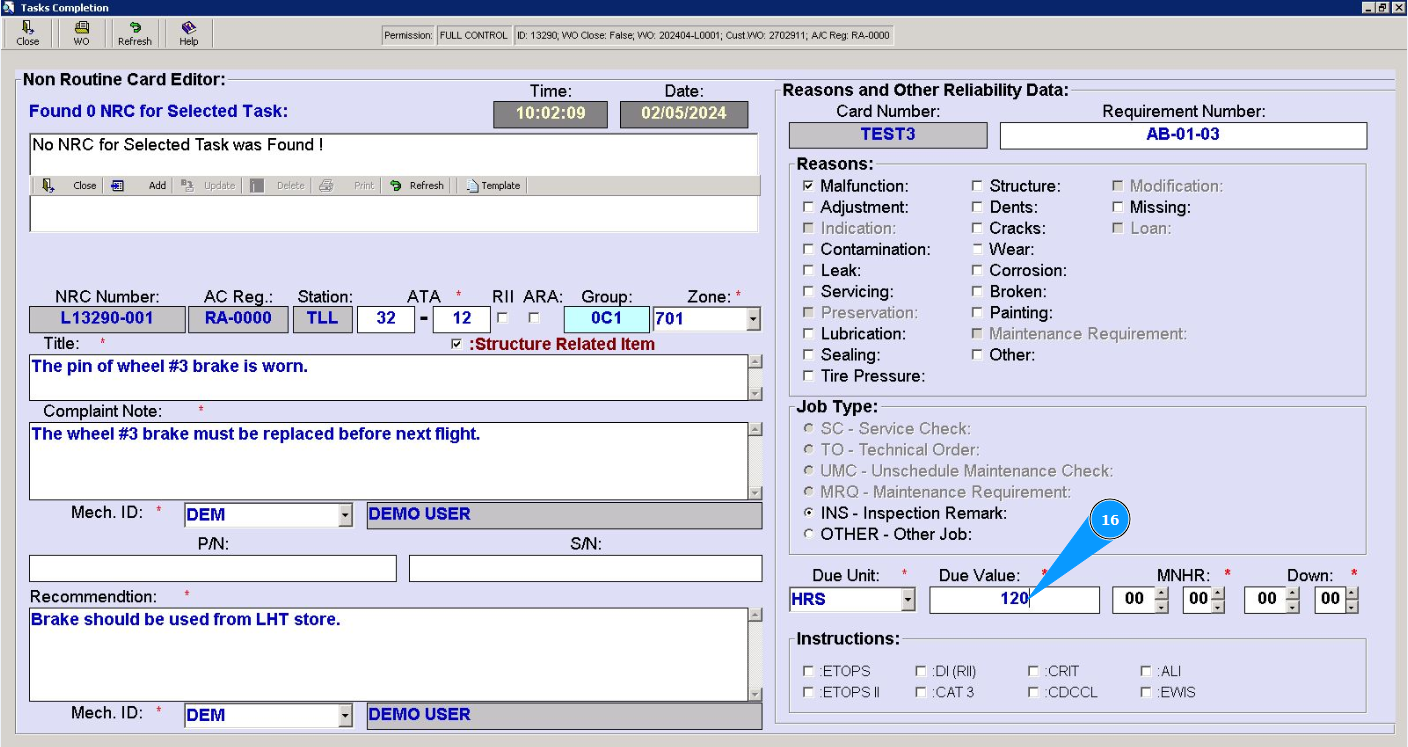Toggle the Structure Related Item checkbox
The width and height of the screenshot is (1408, 747).
[457, 344]
